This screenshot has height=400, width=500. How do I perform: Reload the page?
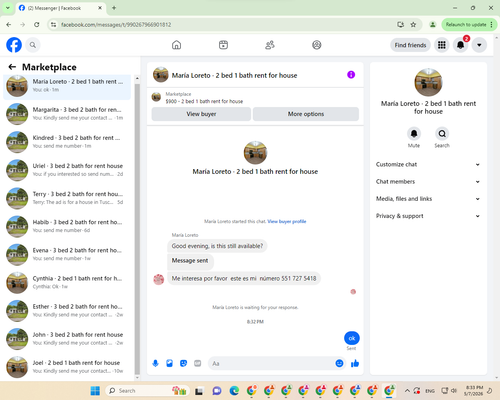[x=37, y=24]
